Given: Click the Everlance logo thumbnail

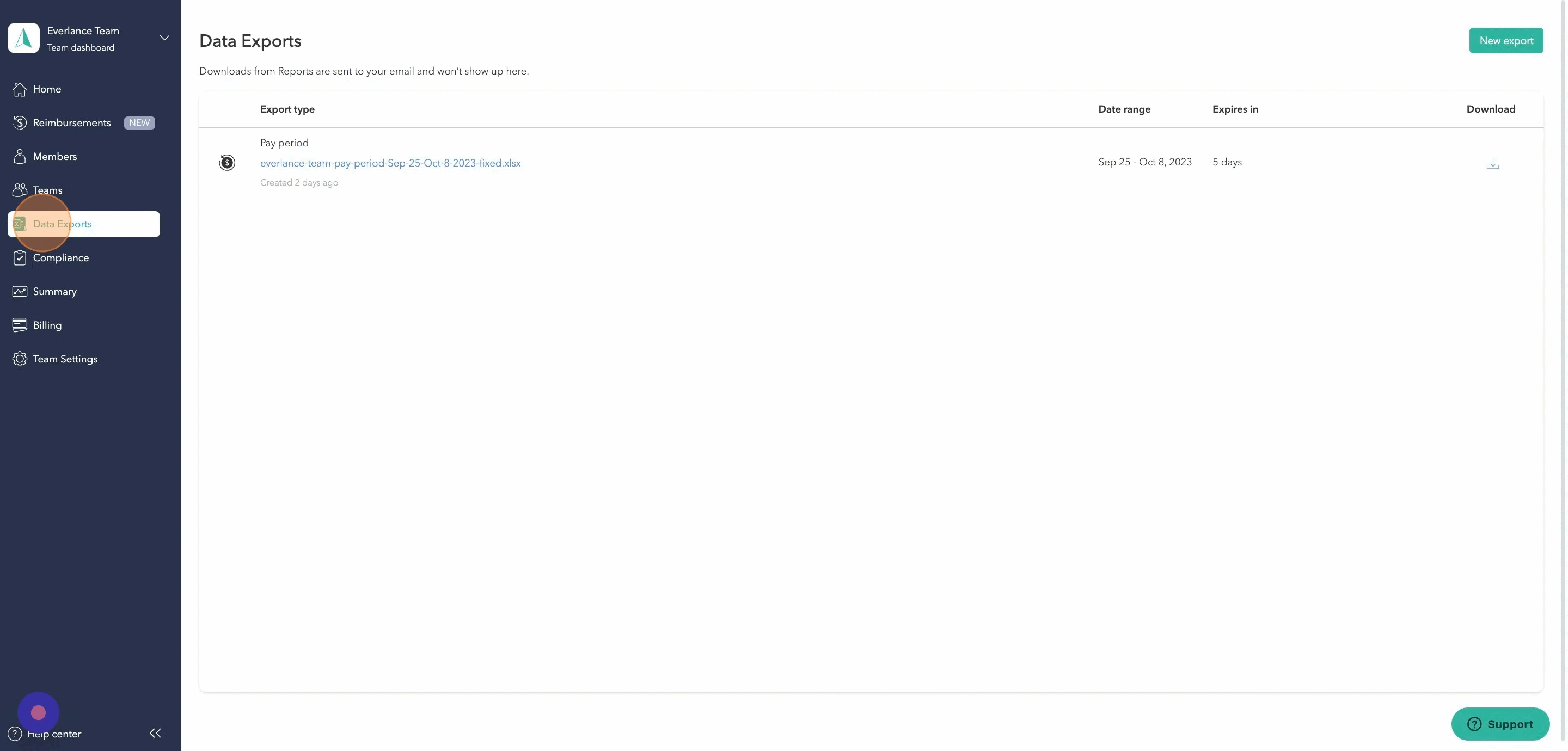Looking at the screenshot, I should tap(24, 38).
